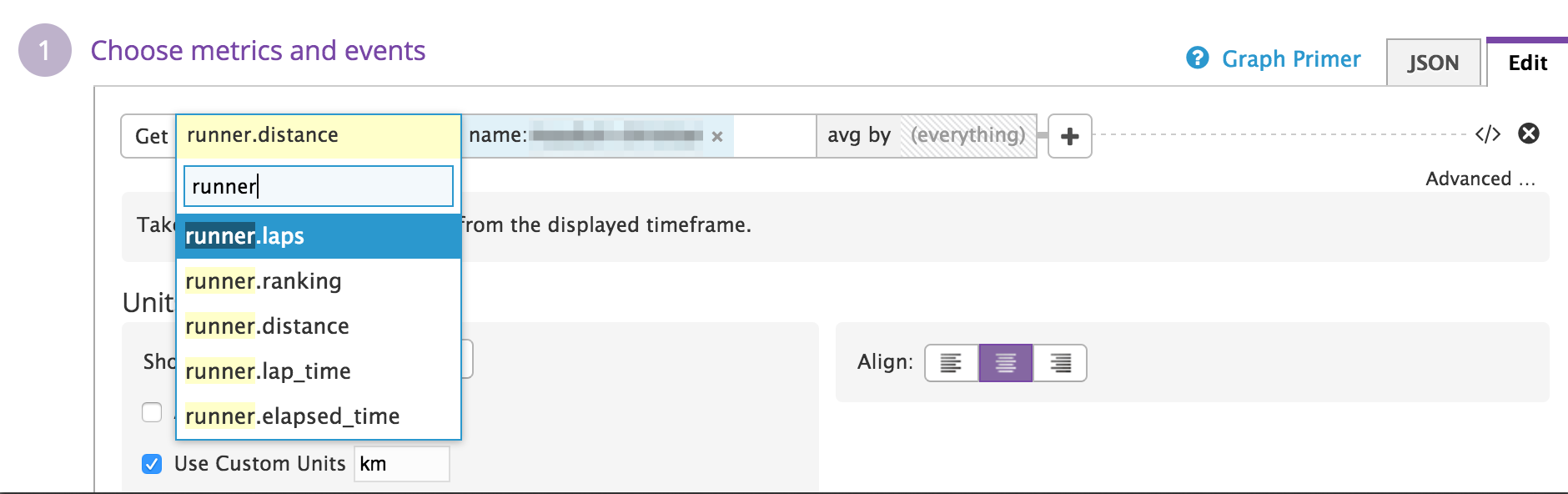Click the metric search input showing runner
1568x494 pixels.
318,185
